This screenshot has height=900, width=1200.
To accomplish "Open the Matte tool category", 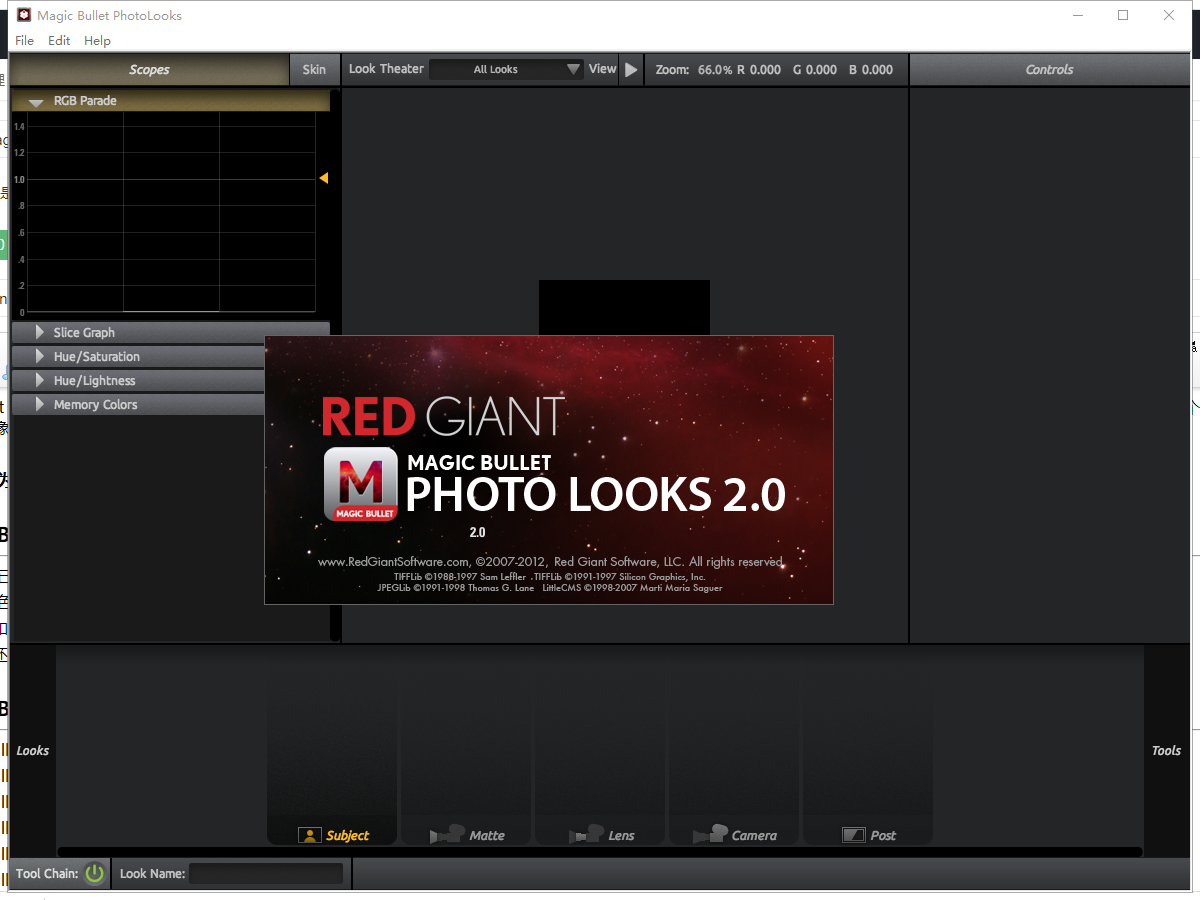I will coord(466,835).
